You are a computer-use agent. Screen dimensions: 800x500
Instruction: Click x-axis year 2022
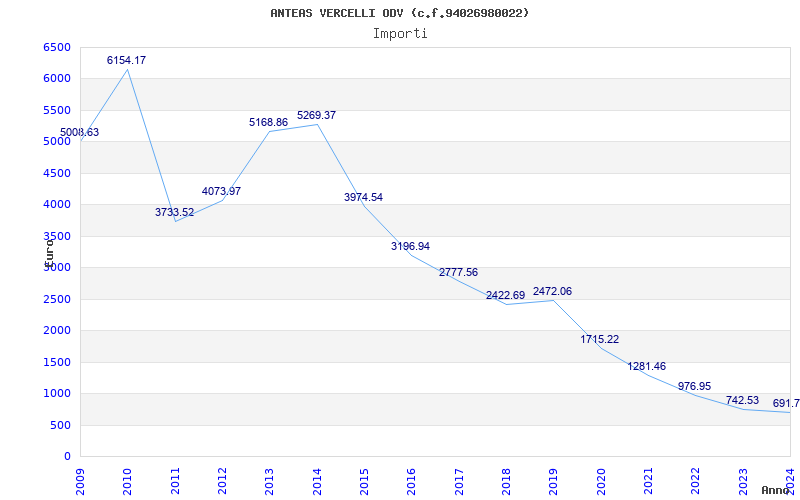[x=695, y=481]
